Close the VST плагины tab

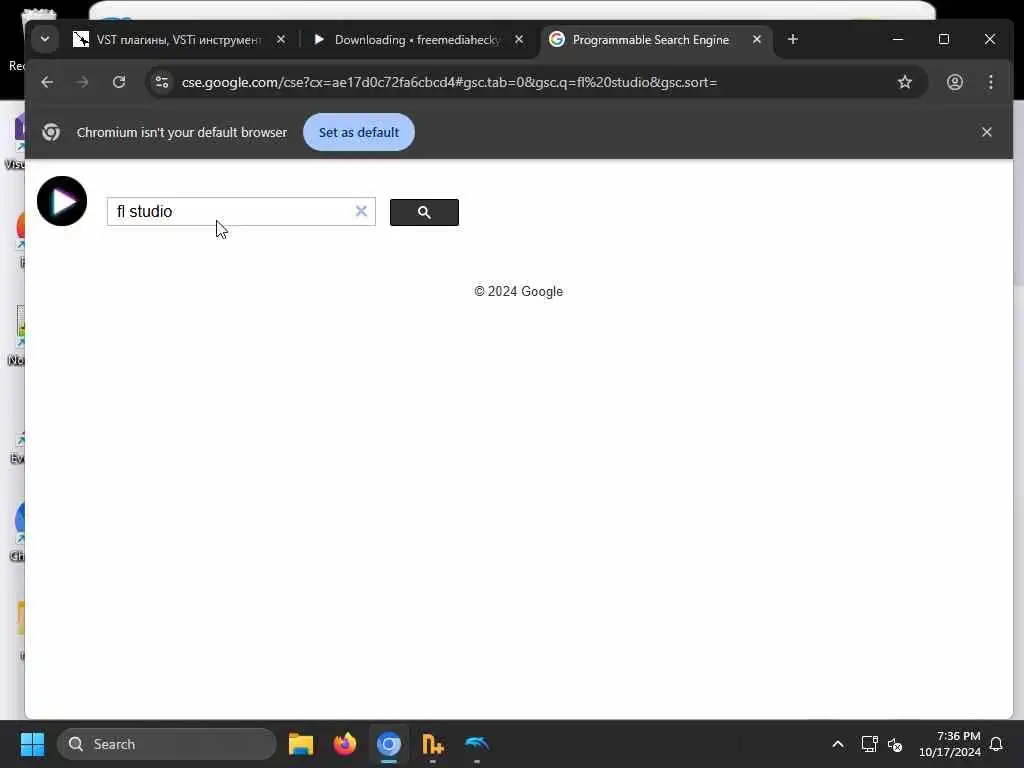[281, 40]
